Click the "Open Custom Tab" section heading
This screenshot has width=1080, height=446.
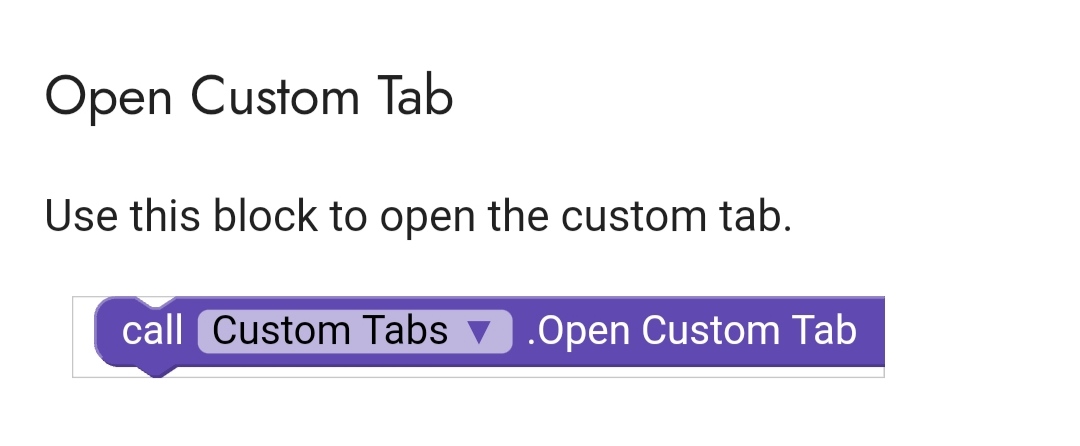point(249,97)
